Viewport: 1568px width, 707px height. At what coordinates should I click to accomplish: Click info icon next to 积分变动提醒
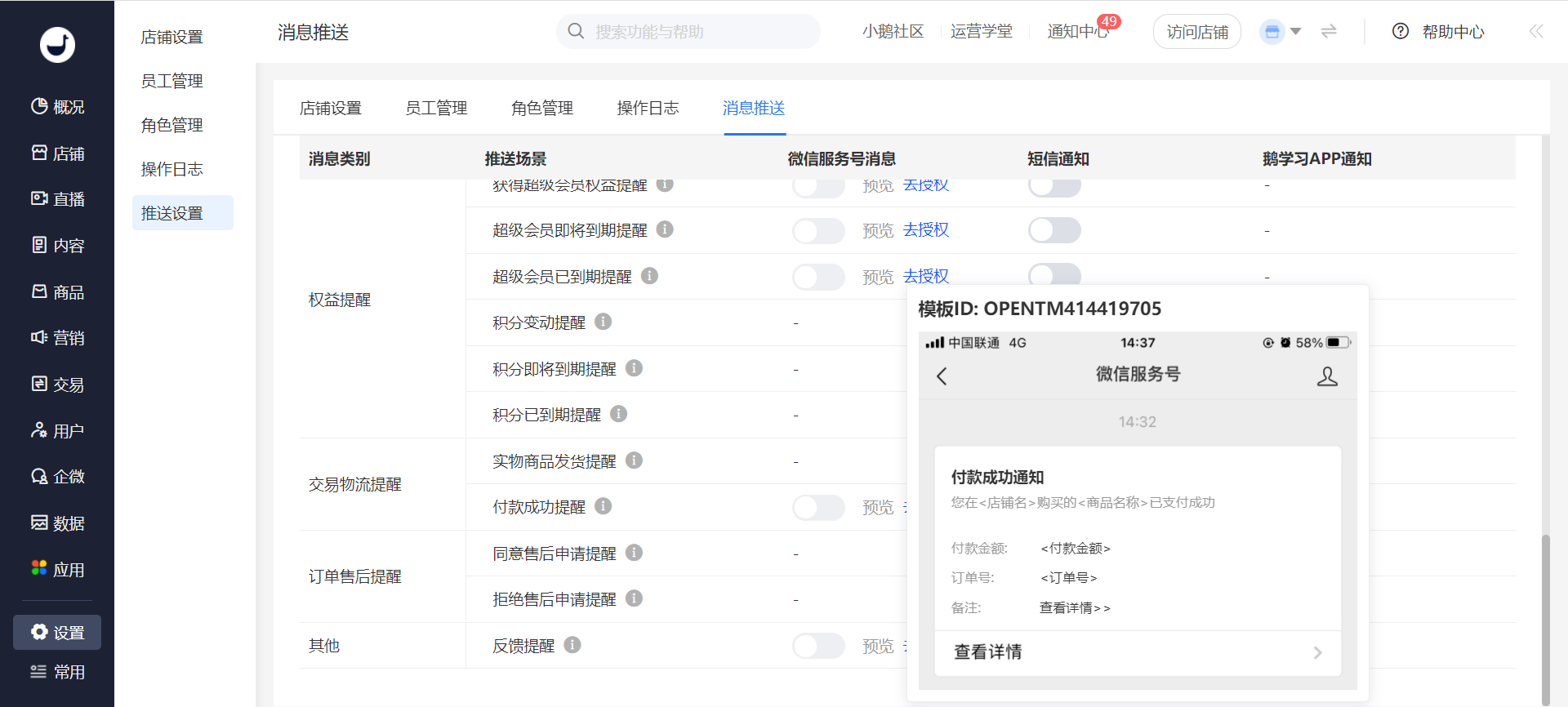pyautogui.click(x=603, y=322)
